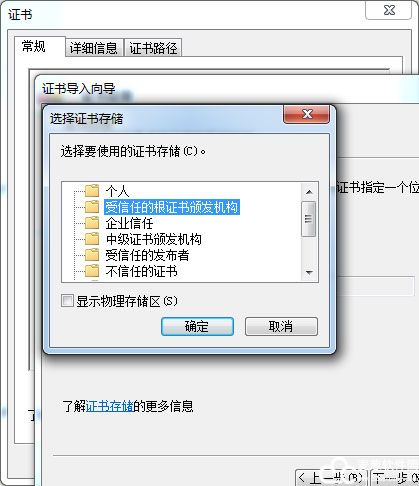
Task: Click the 受信任的发布者 folder icon
Action: pos(92,255)
